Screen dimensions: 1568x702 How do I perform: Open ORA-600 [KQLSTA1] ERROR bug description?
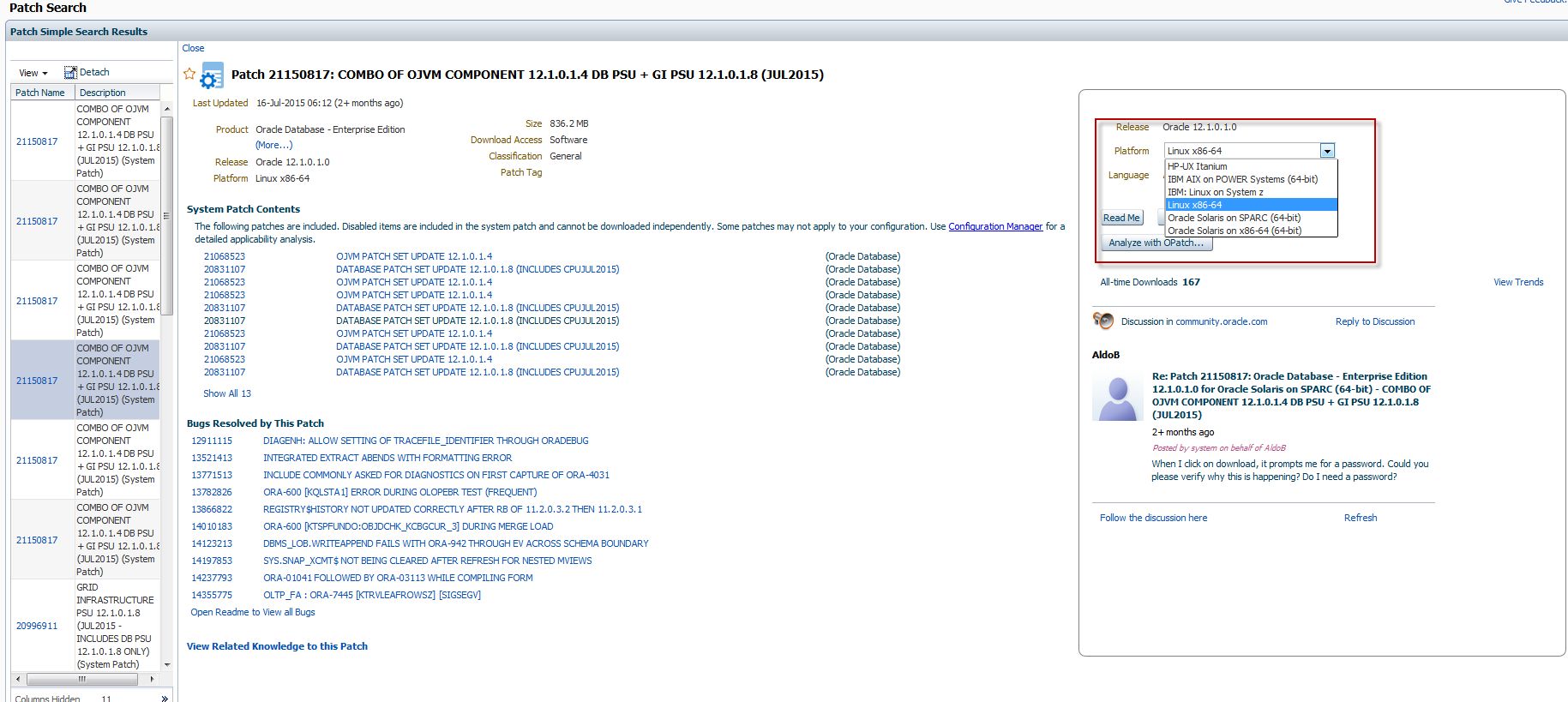pyautogui.click(x=400, y=492)
